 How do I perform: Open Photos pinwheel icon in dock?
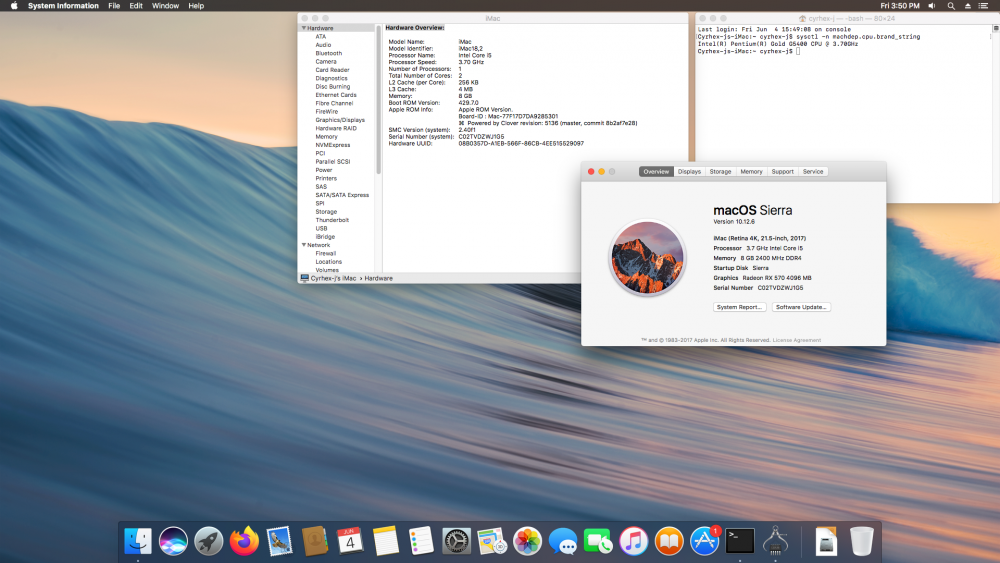[527, 541]
